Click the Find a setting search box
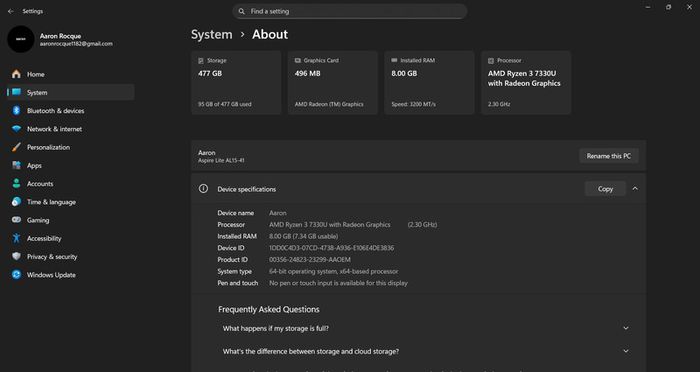Image resolution: width=700 pixels, height=372 pixels. (x=350, y=11)
